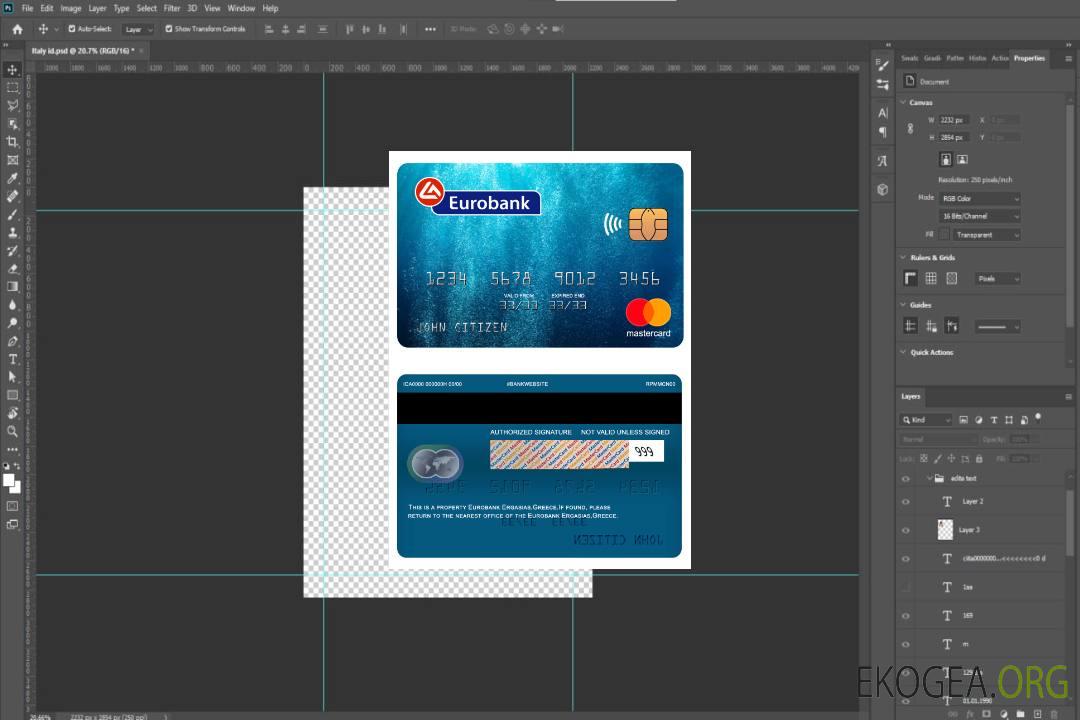Image resolution: width=1080 pixels, height=720 pixels.
Task: Open the guide line style dropdown
Action: point(997,327)
